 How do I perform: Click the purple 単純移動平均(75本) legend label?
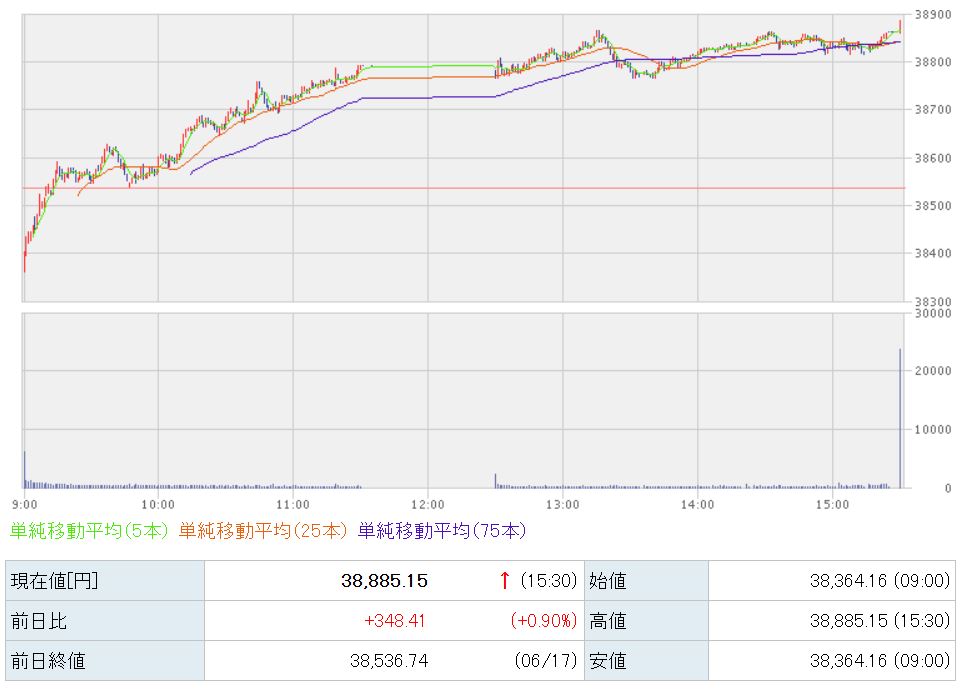tap(442, 531)
